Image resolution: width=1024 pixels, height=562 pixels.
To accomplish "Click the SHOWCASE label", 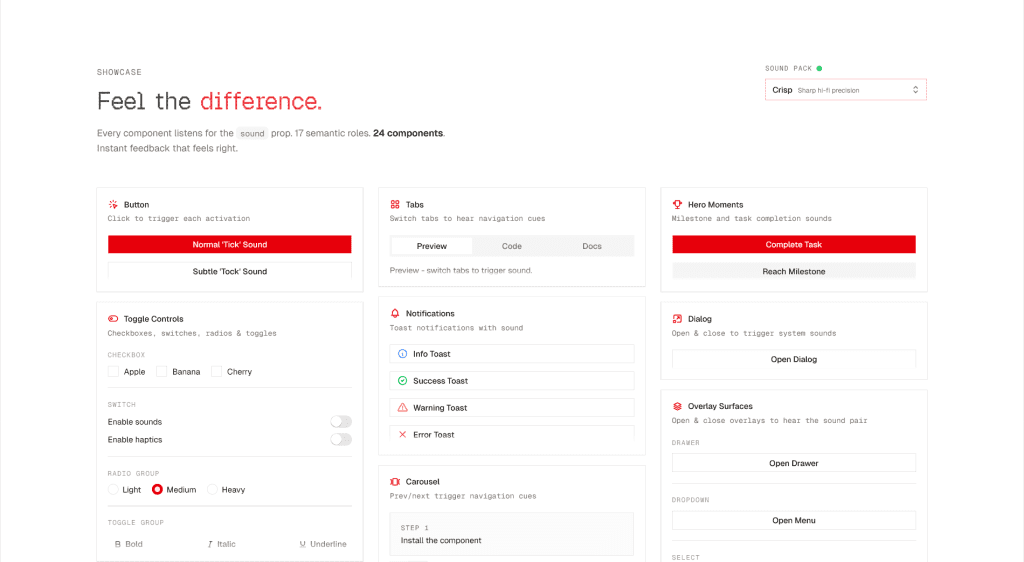I will (x=119, y=72).
